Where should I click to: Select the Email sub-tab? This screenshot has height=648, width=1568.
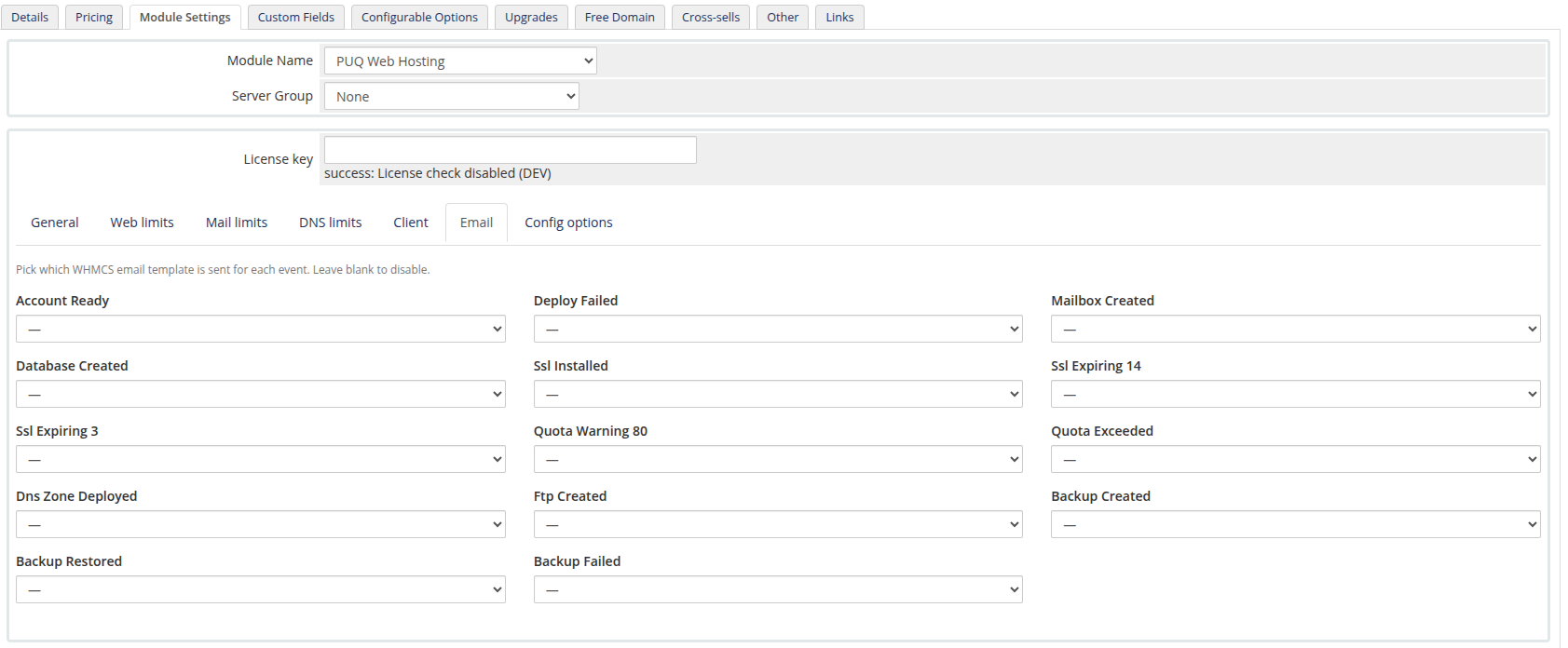[476, 223]
